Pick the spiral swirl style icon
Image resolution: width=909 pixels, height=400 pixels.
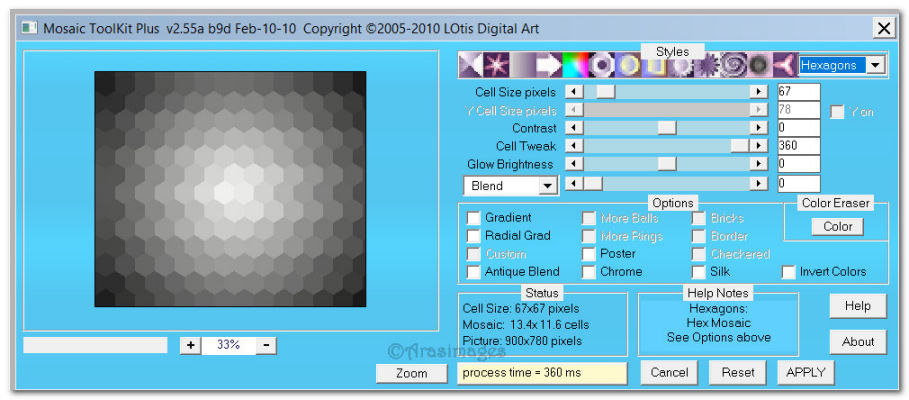point(731,65)
